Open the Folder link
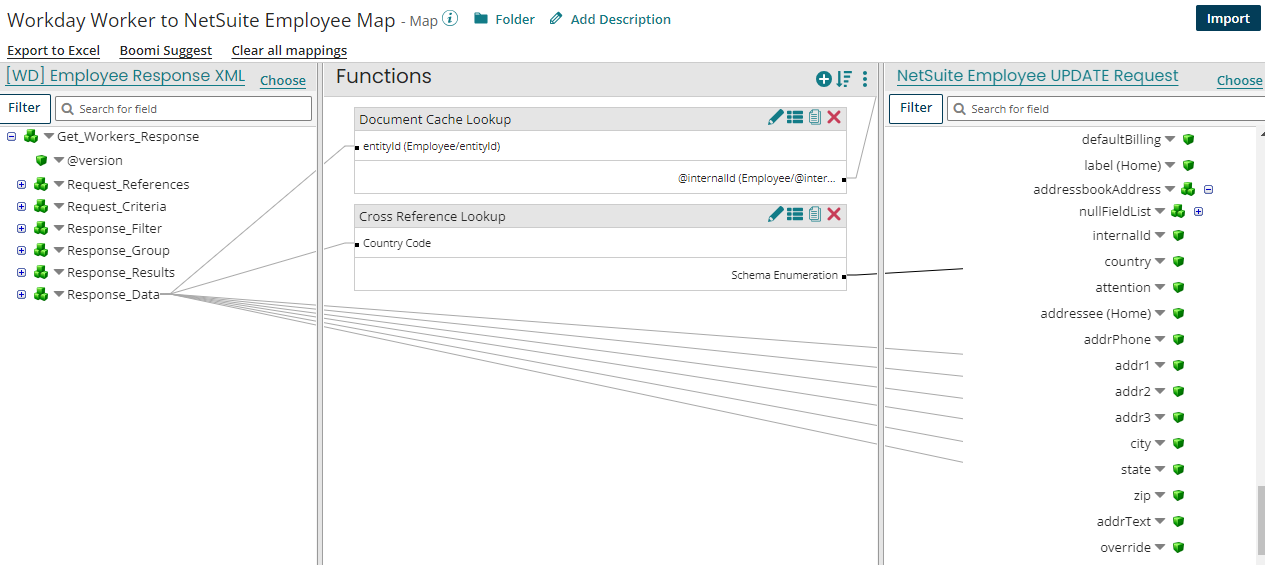 tap(504, 19)
